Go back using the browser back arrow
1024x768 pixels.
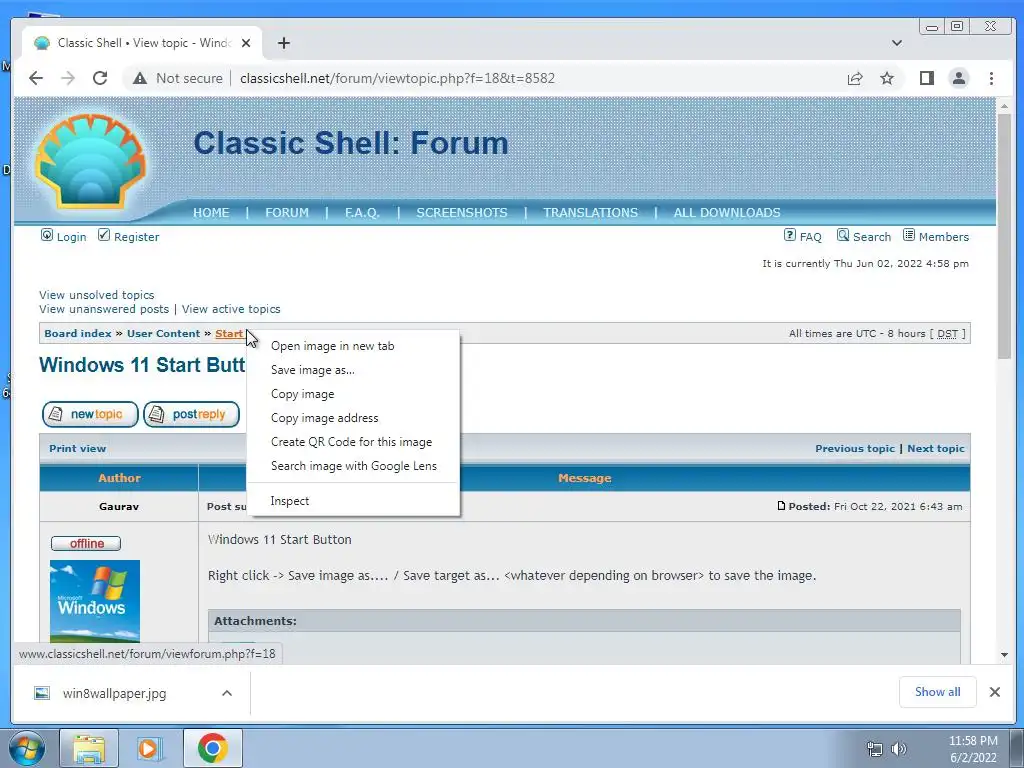(x=36, y=78)
